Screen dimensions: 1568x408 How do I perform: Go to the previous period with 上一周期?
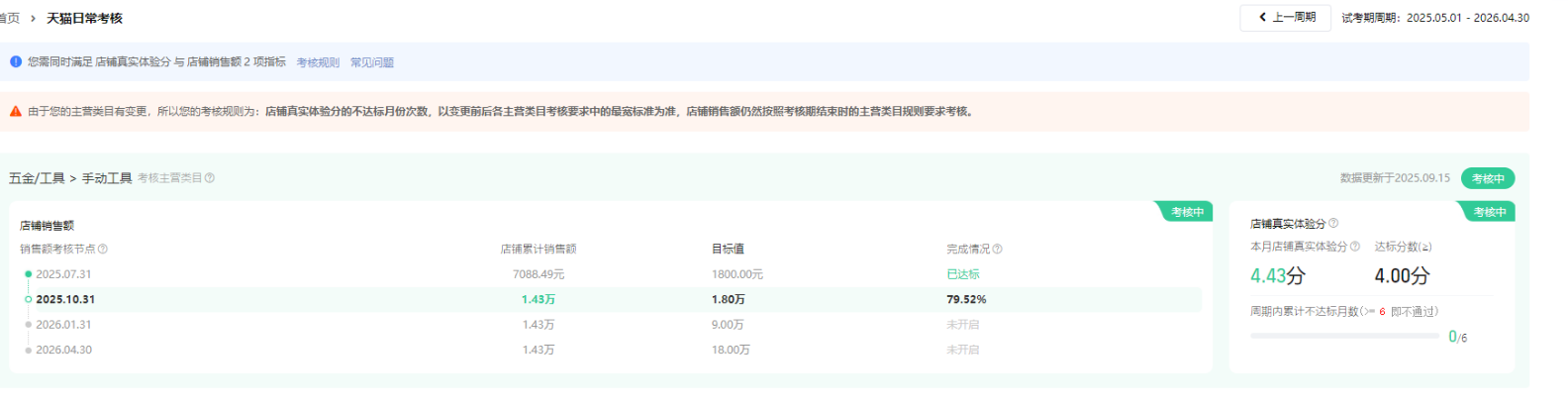click(1285, 18)
